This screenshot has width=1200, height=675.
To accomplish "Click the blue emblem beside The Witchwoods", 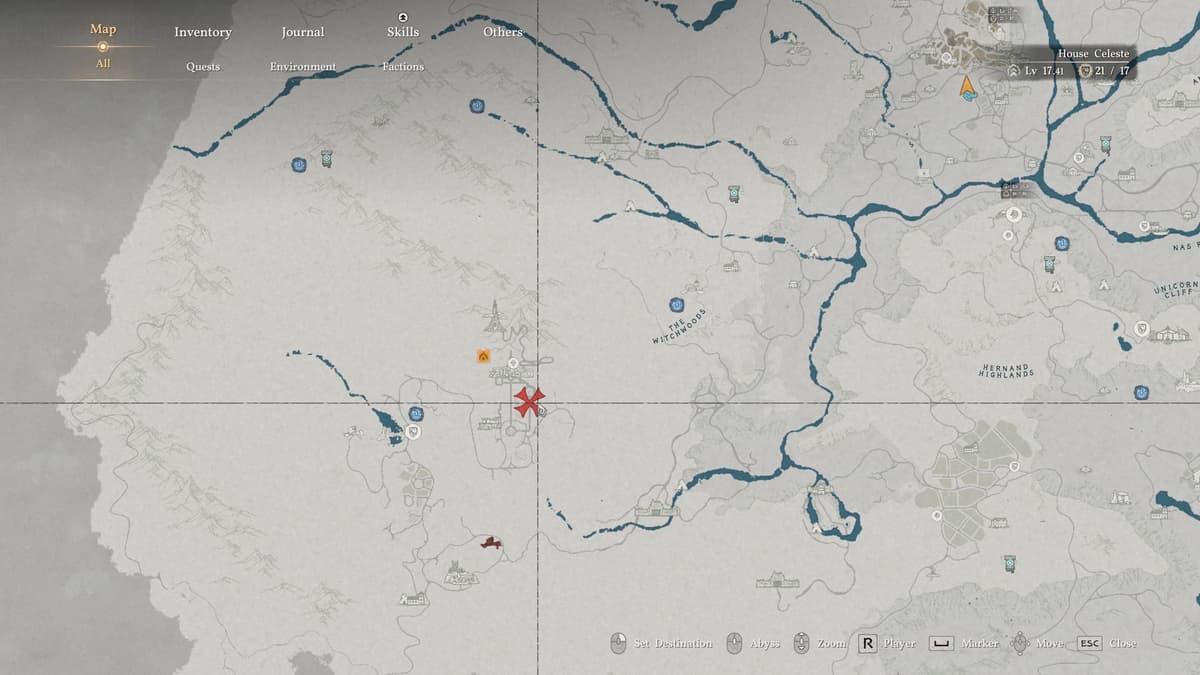I will click(677, 305).
